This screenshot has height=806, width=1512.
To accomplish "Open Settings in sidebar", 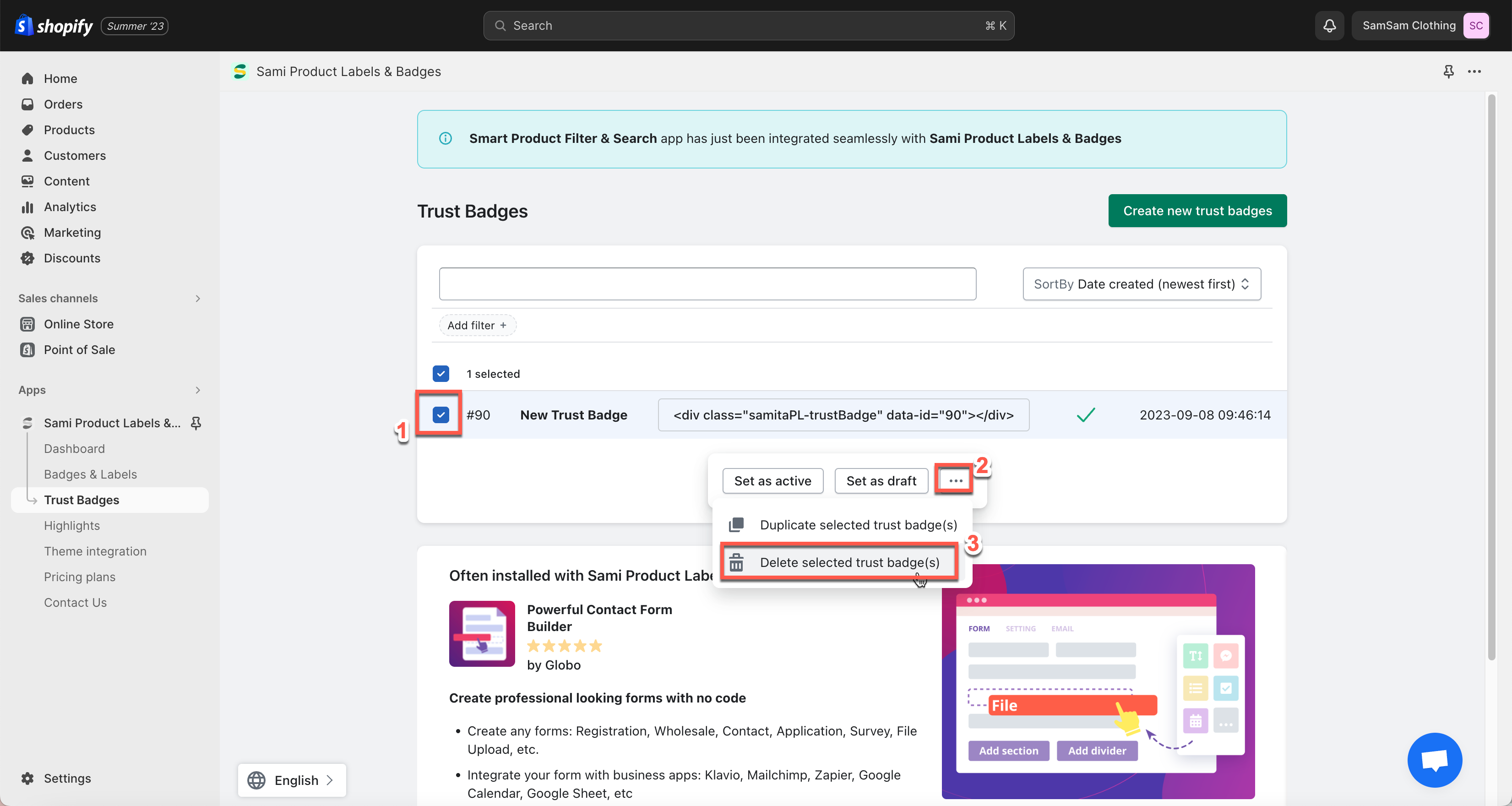I will click(67, 779).
